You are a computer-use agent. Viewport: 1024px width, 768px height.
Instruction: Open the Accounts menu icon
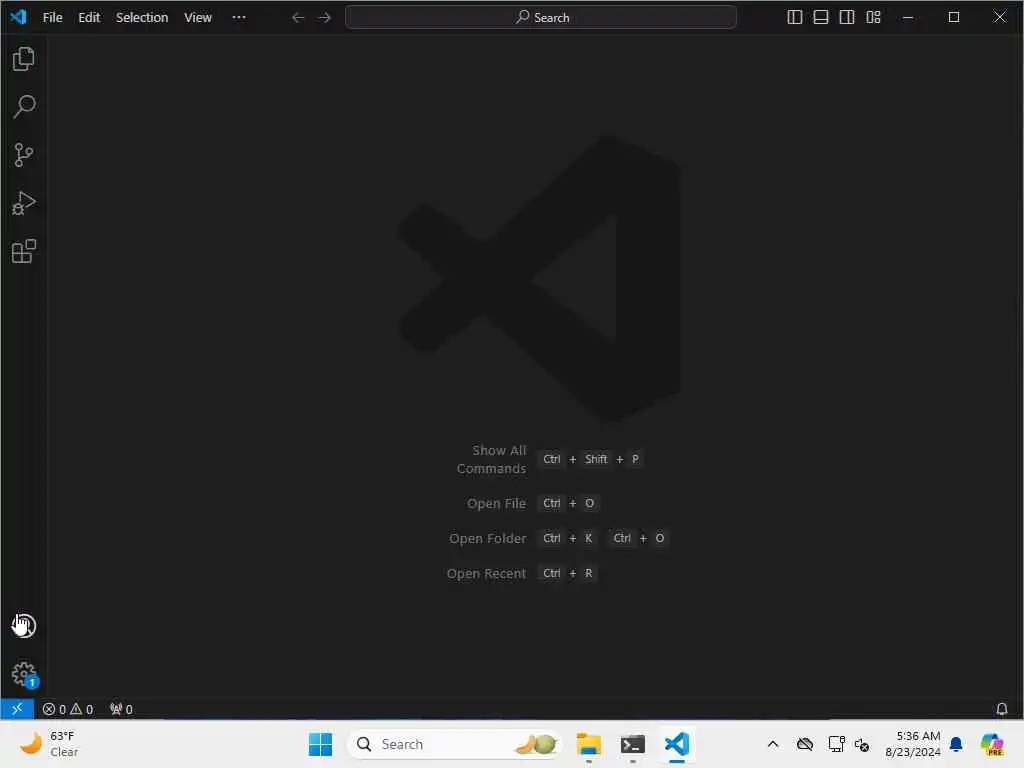pyautogui.click(x=24, y=626)
